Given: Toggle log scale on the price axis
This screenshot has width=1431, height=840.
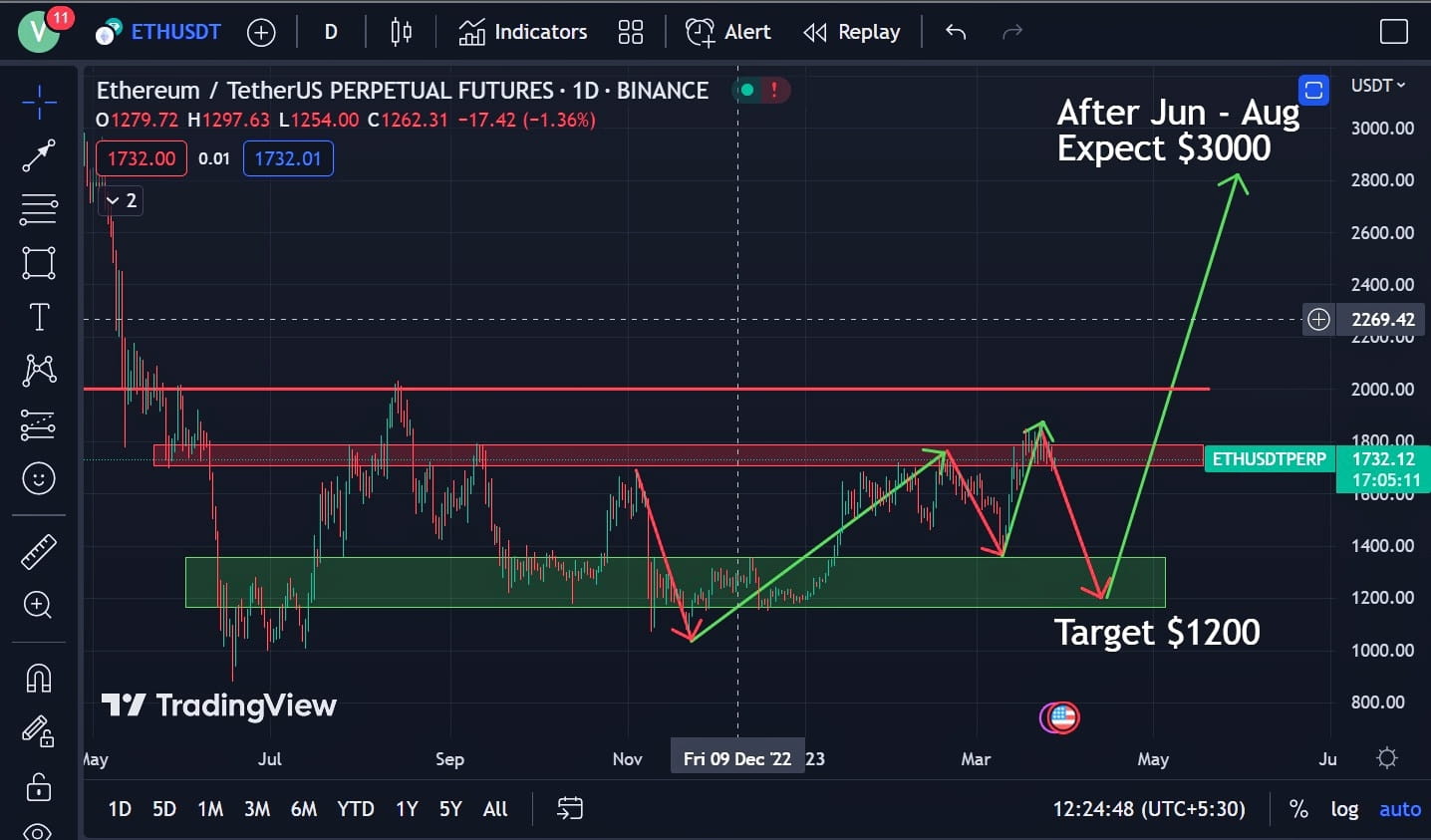Looking at the screenshot, I should coord(1344,809).
